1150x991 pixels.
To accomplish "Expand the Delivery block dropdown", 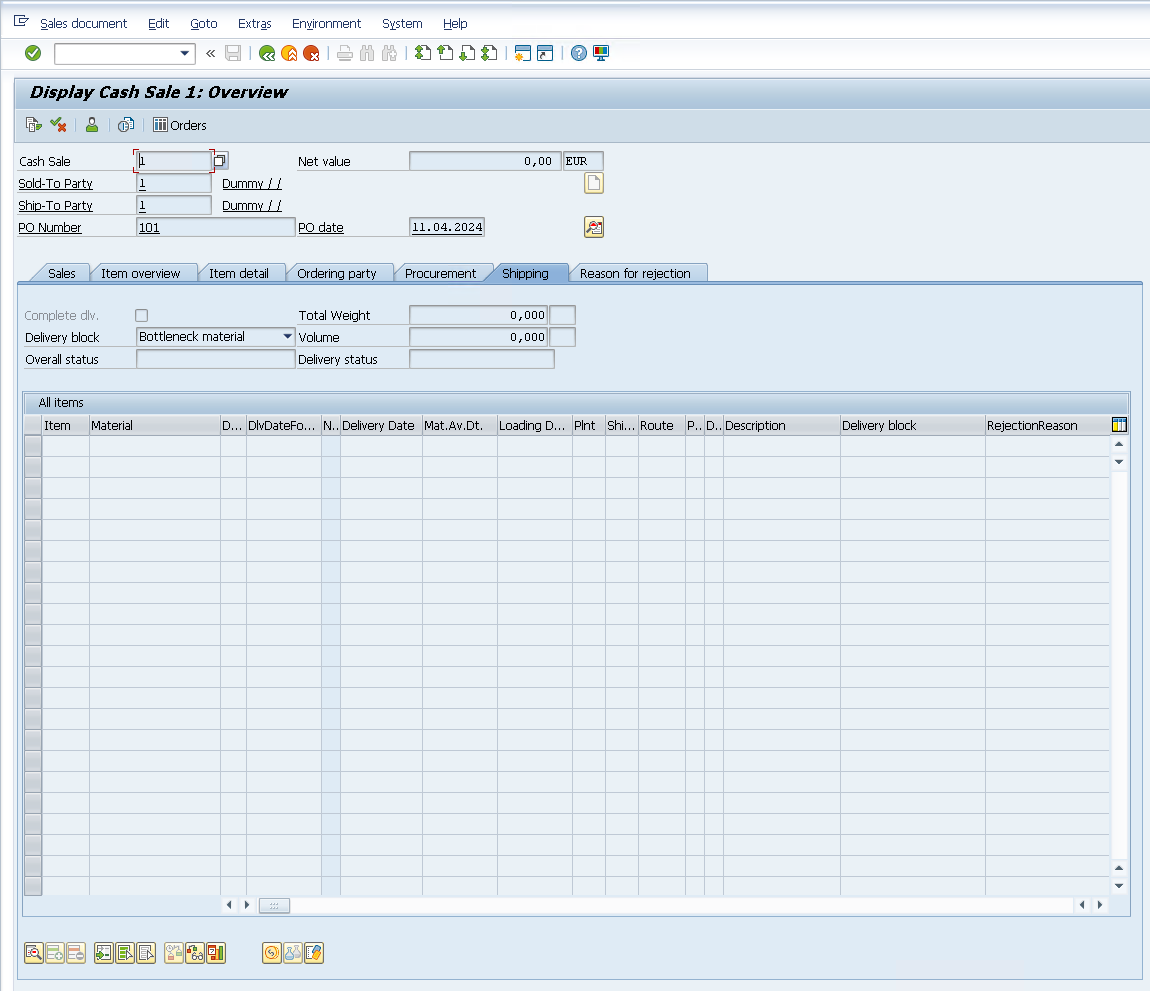I will point(287,337).
